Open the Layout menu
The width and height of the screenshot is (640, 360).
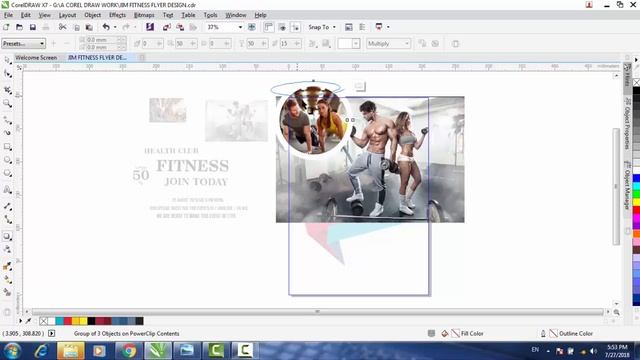67,15
